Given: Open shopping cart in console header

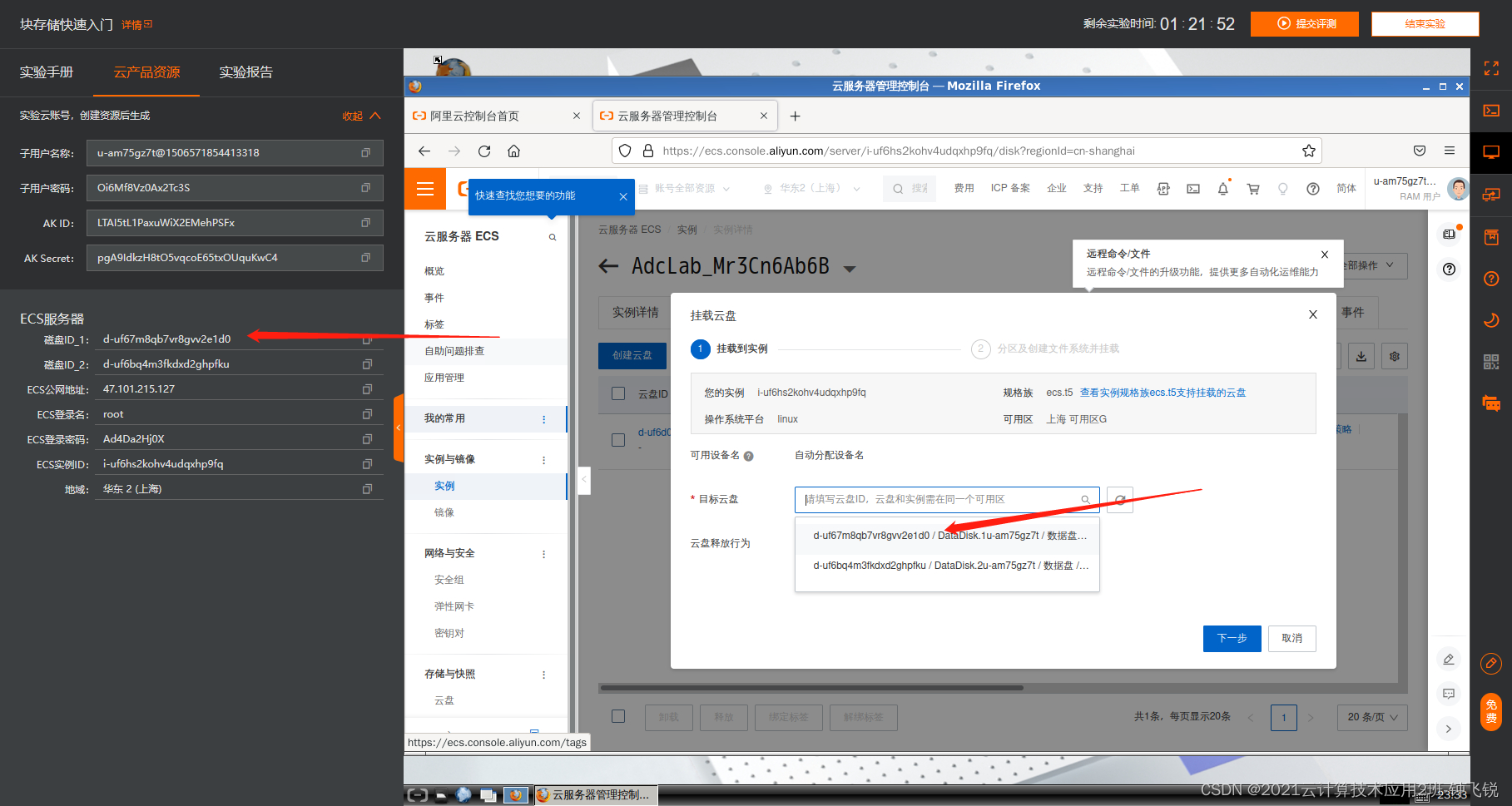Looking at the screenshot, I should (1253, 189).
